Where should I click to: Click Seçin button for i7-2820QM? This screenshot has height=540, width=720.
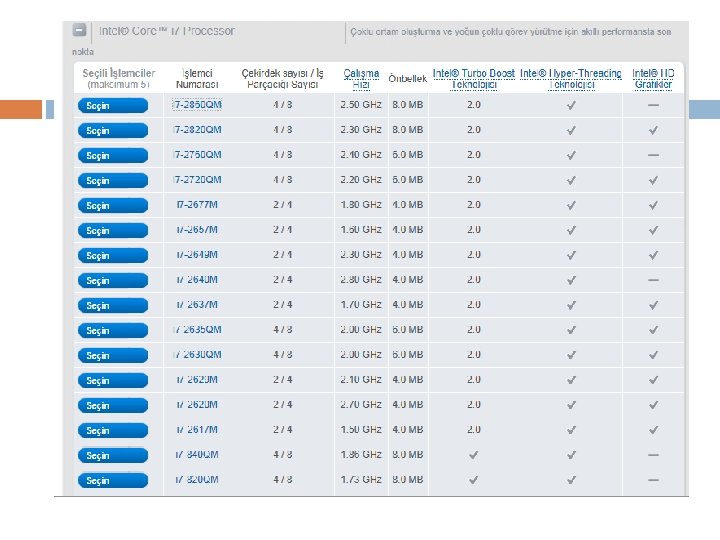113,130
